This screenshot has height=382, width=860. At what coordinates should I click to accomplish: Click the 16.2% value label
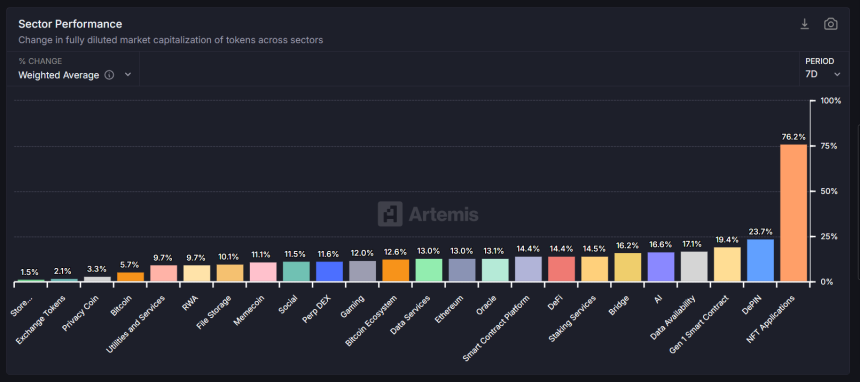627,245
